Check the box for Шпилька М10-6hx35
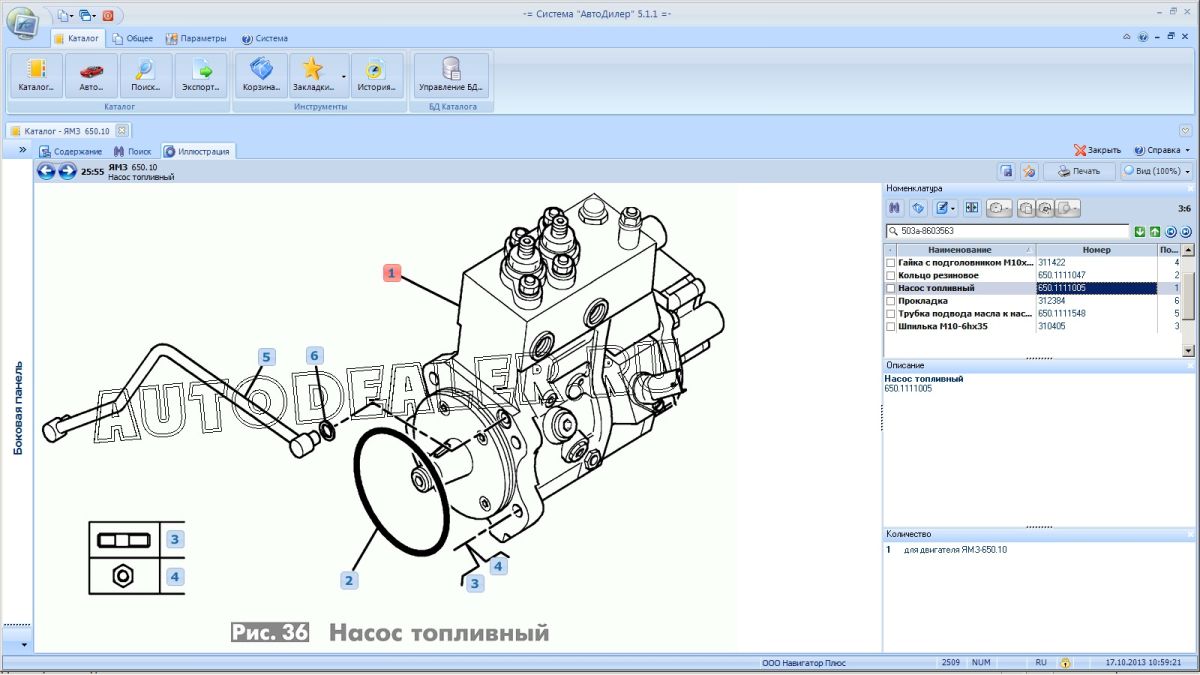1200x675 pixels. pyautogui.click(x=891, y=327)
